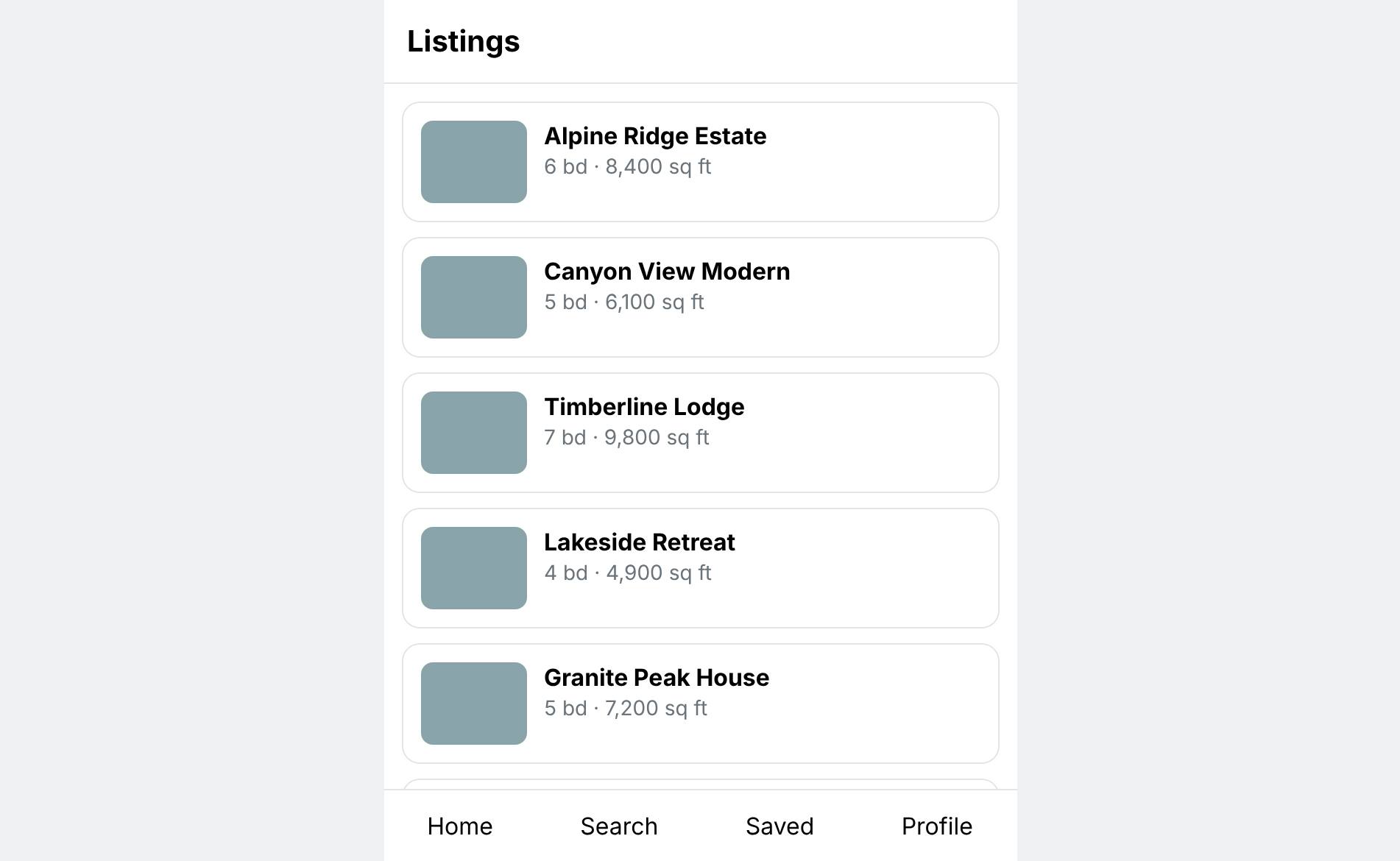This screenshot has width=1400, height=861.
Task: Click the Listings page heading
Action: (x=464, y=41)
